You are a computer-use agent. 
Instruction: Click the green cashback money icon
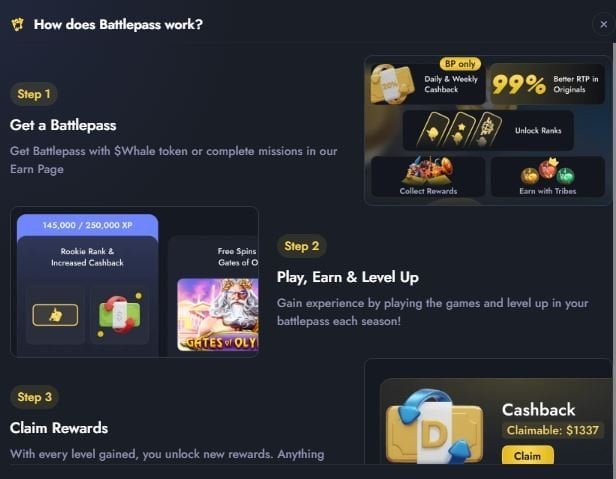[120, 315]
